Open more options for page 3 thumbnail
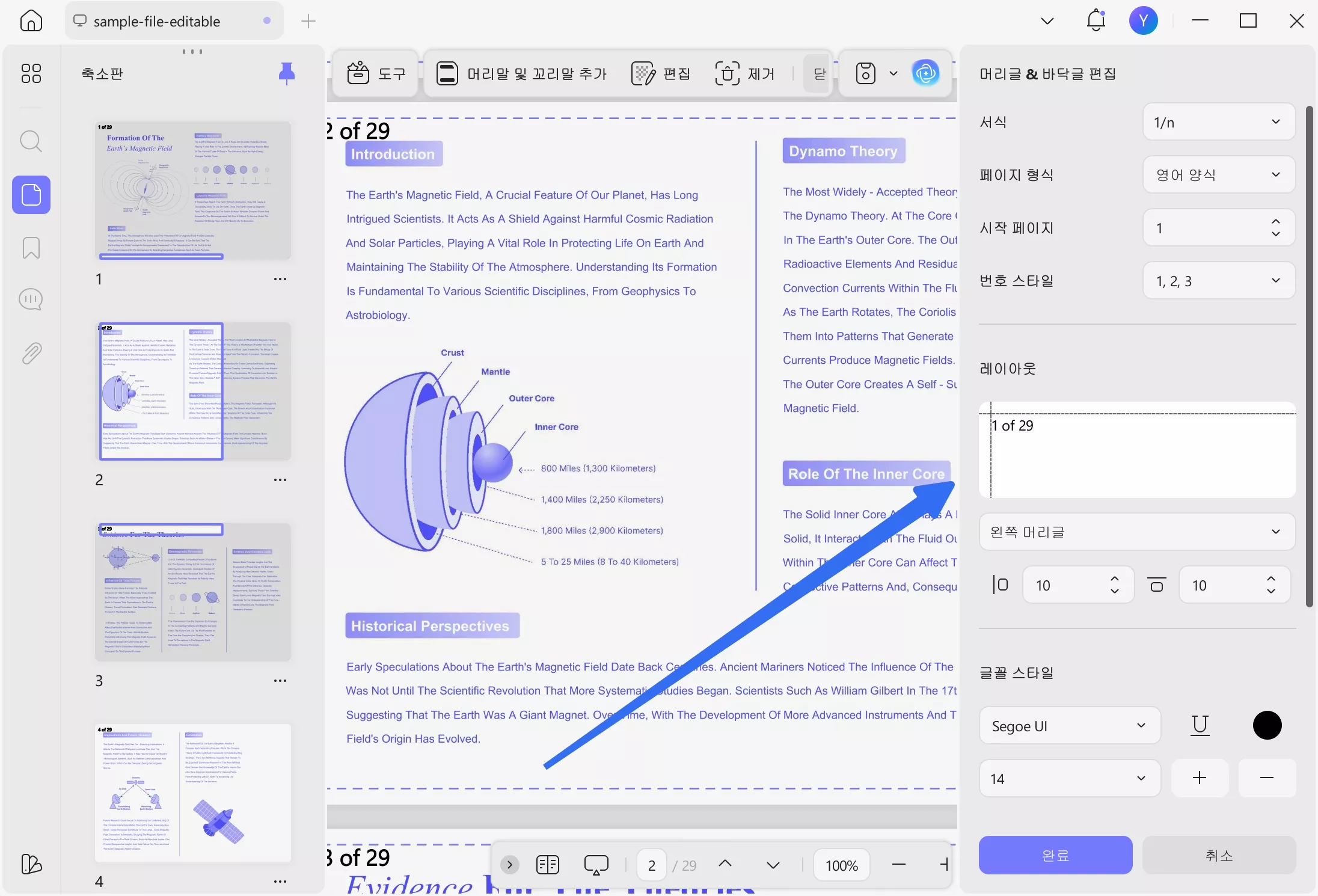Image resolution: width=1318 pixels, height=896 pixels. 280,681
